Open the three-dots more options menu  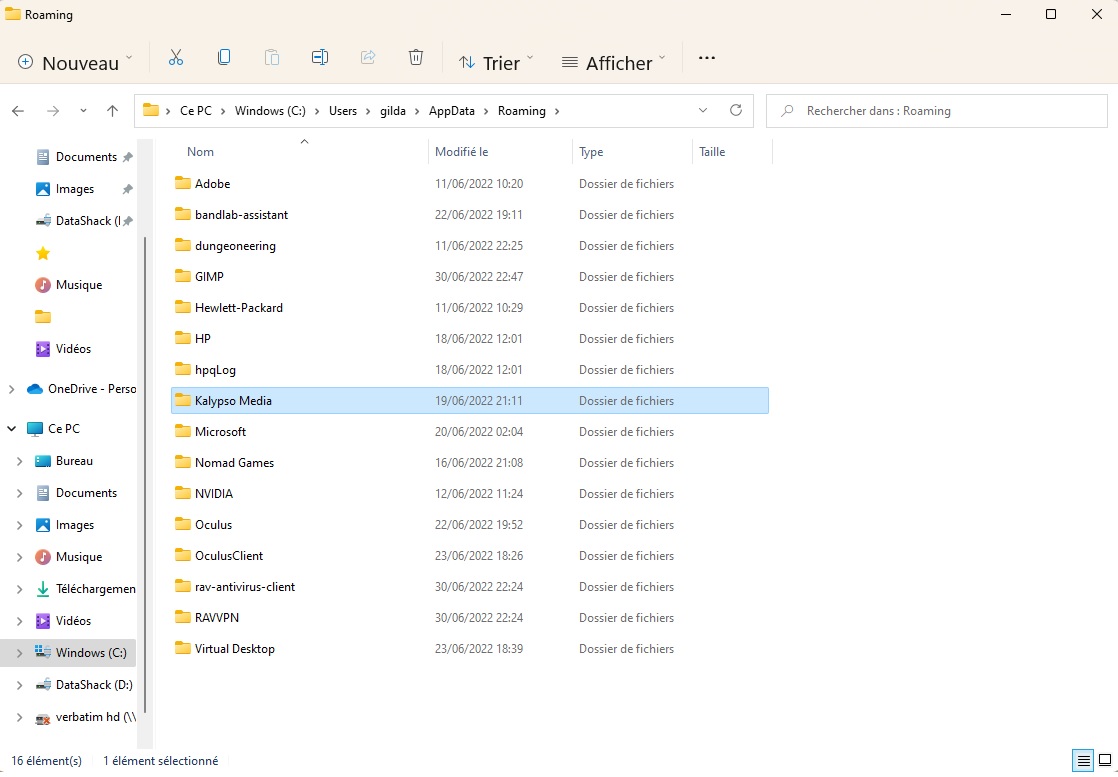[707, 58]
